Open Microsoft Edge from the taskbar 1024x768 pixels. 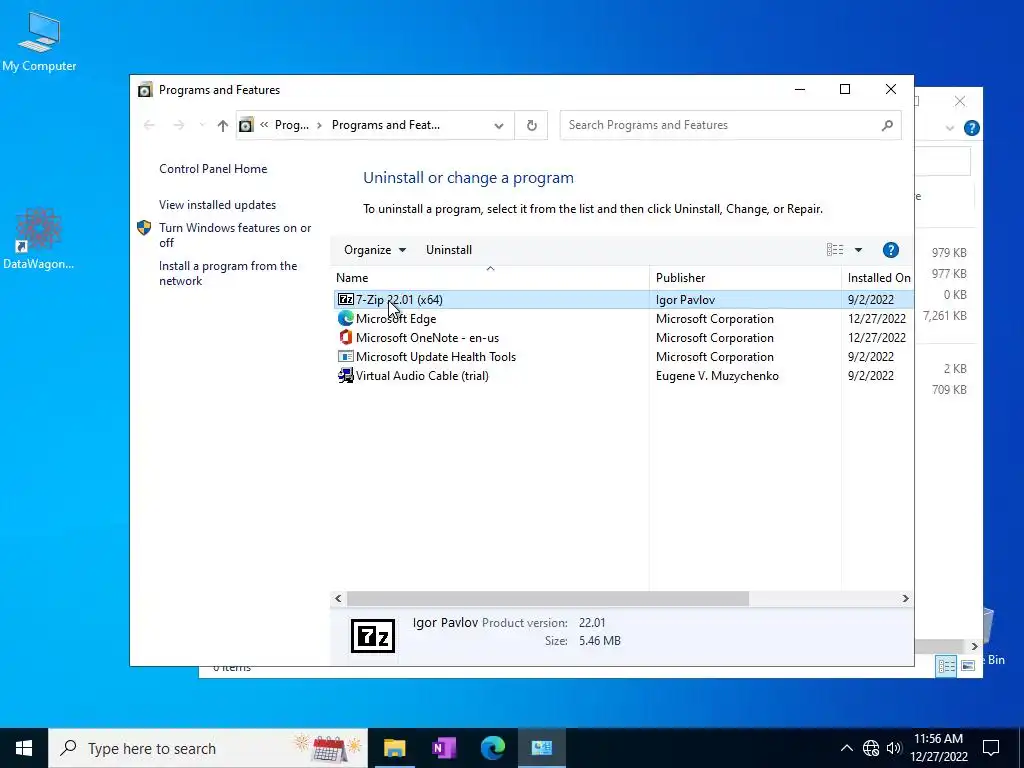[x=493, y=748]
